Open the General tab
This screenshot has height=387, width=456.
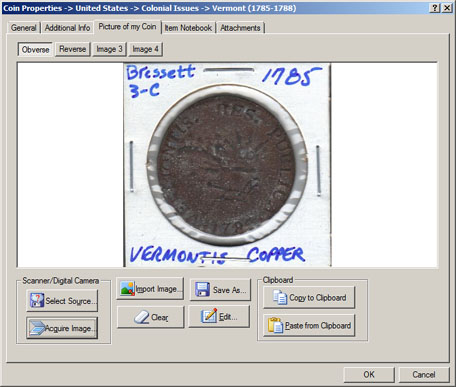23,28
